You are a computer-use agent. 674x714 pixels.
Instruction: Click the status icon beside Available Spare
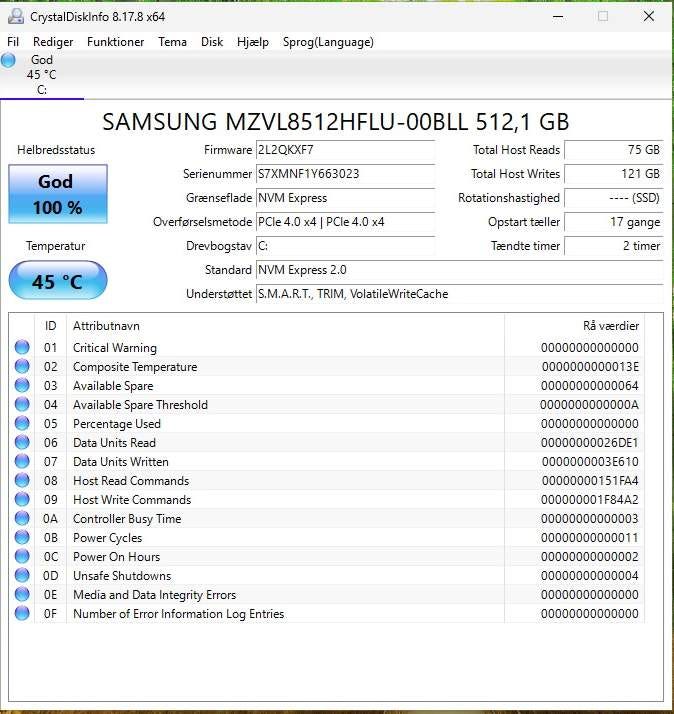pyautogui.click(x=22, y=386)
